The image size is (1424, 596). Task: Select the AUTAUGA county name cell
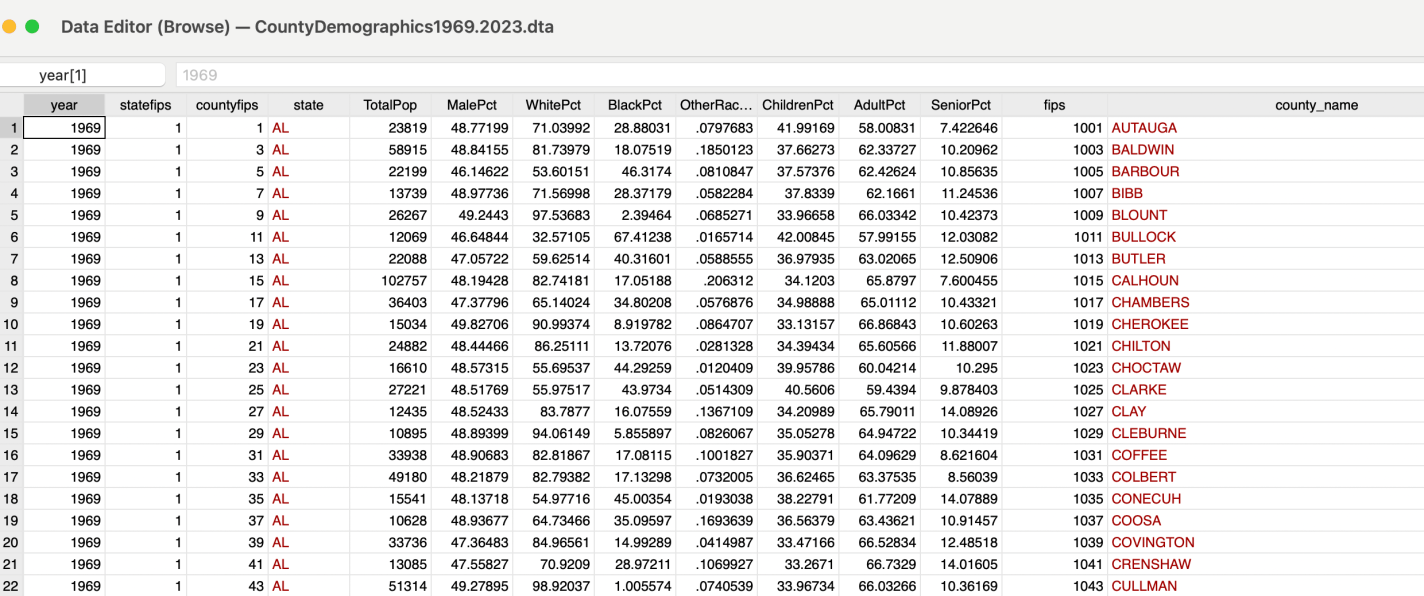click(1144, 128)
